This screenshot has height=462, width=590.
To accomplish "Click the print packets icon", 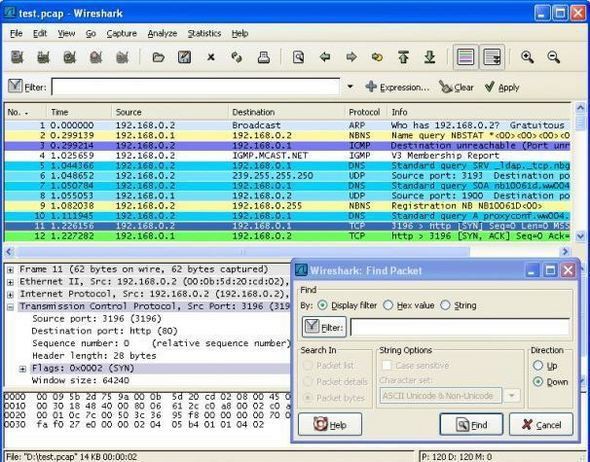I will (263, 57).
